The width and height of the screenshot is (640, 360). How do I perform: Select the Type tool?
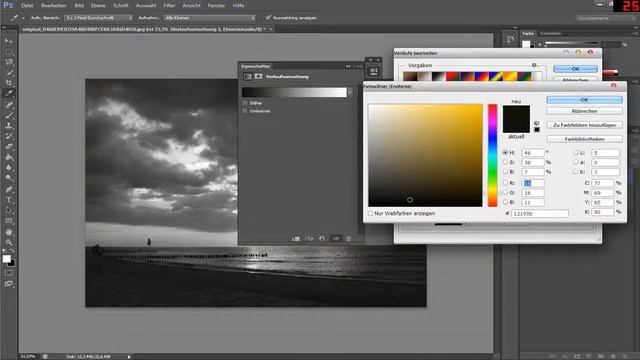coord(9,200)
